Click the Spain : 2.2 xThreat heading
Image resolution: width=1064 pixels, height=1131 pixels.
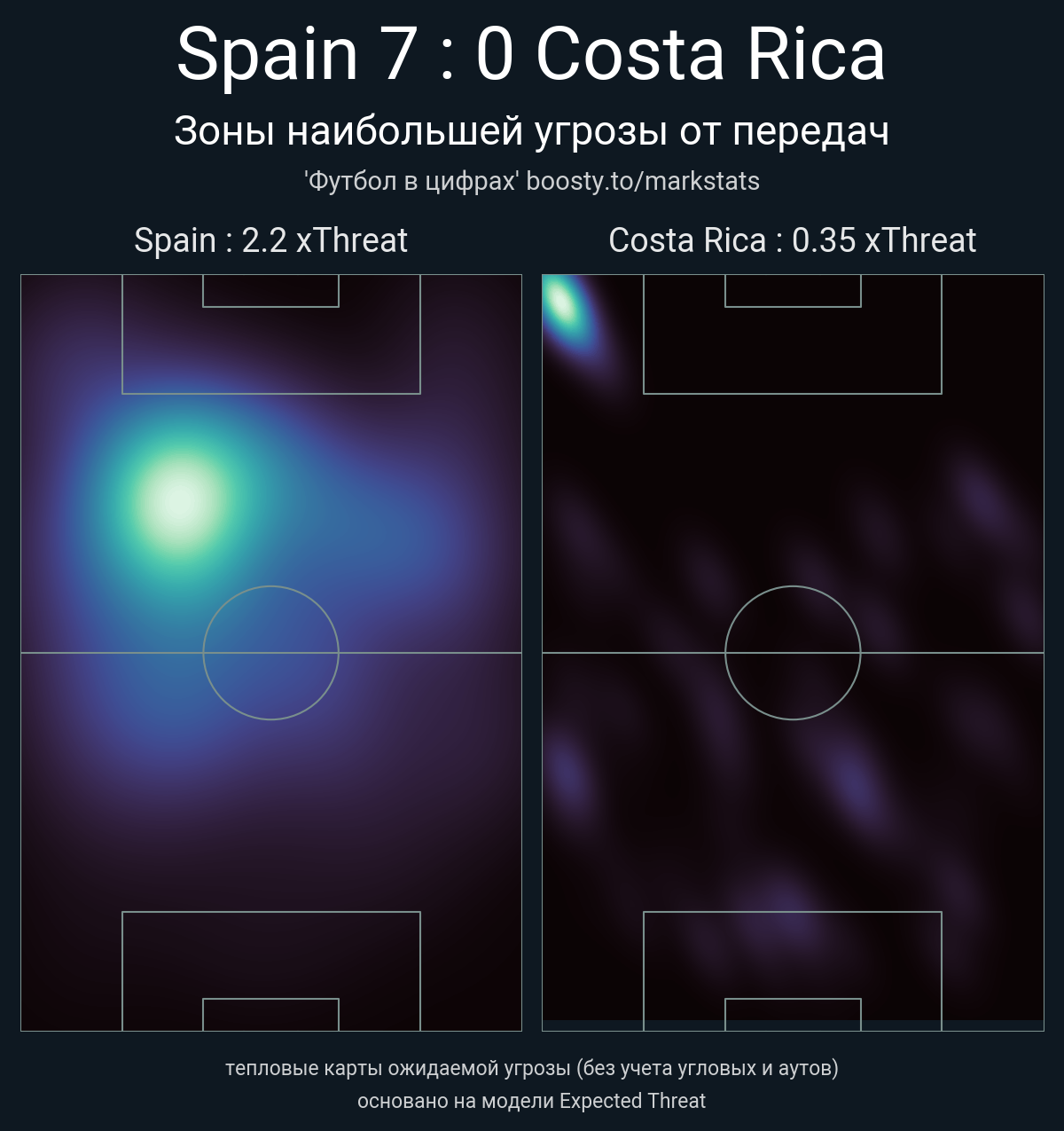(x=270, y=240)
